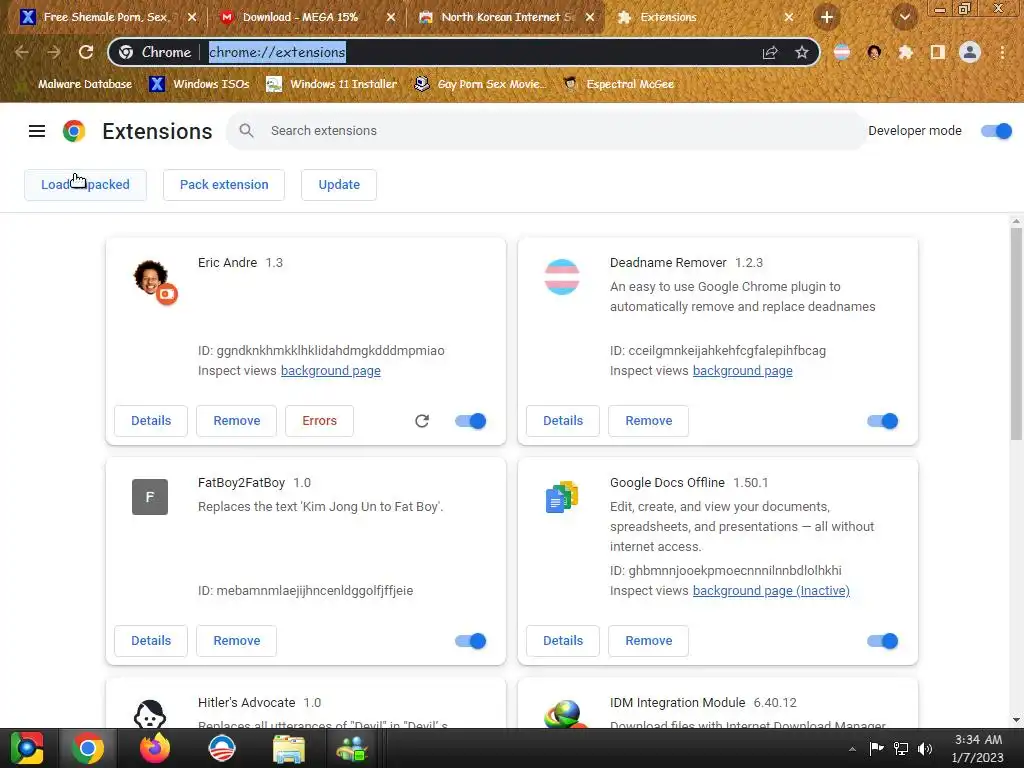Image resolution: width=1024 pixels, height=768 pixels.
Task: Open Details for FatBoy2FatBoy
Action: [151, 641]
